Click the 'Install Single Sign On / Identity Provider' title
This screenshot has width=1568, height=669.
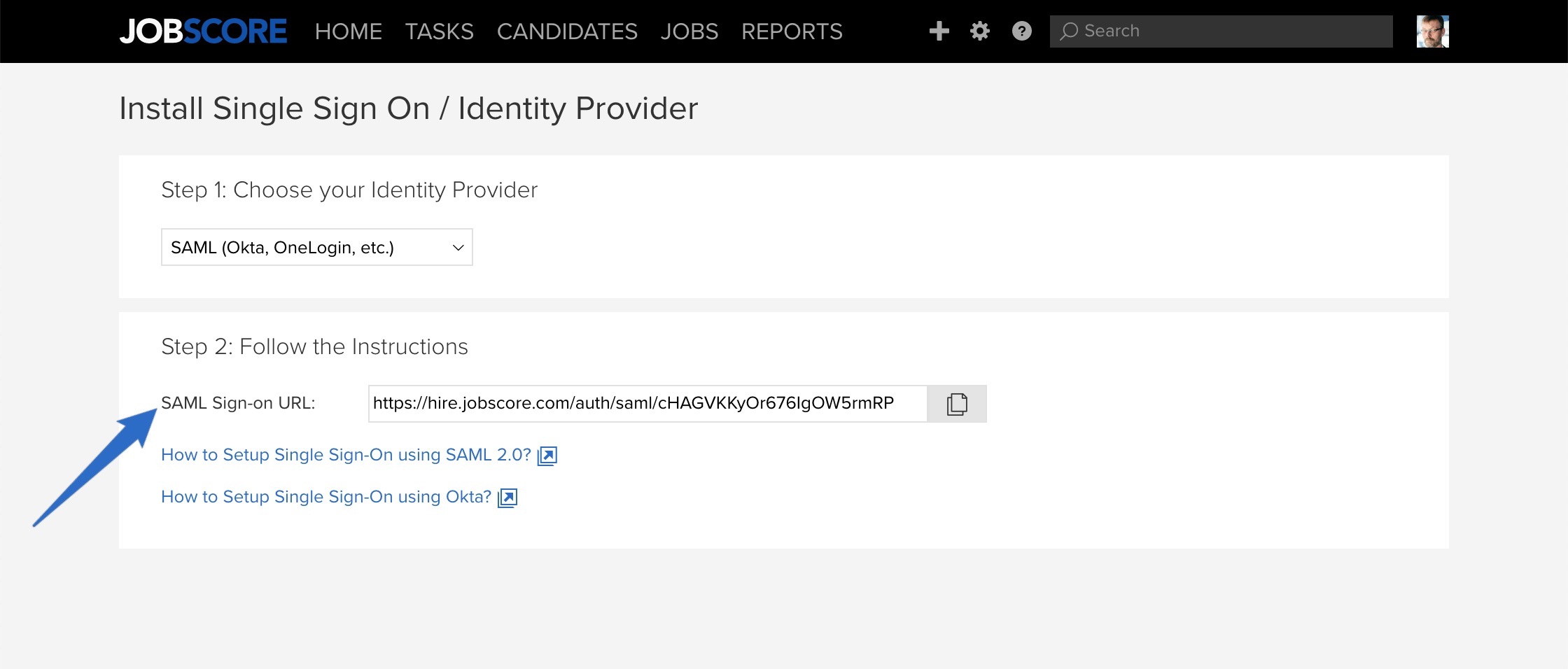point(409,109)
